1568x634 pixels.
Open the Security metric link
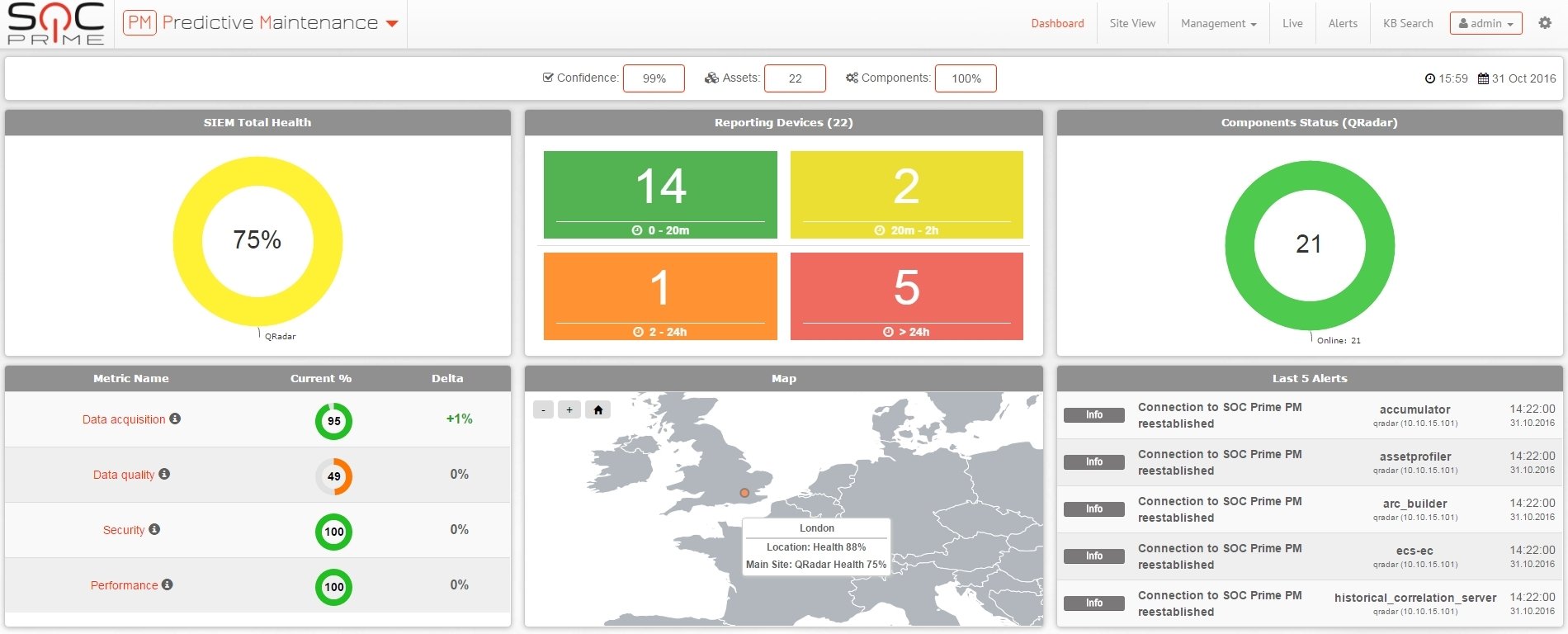click(x=124, y=530)
